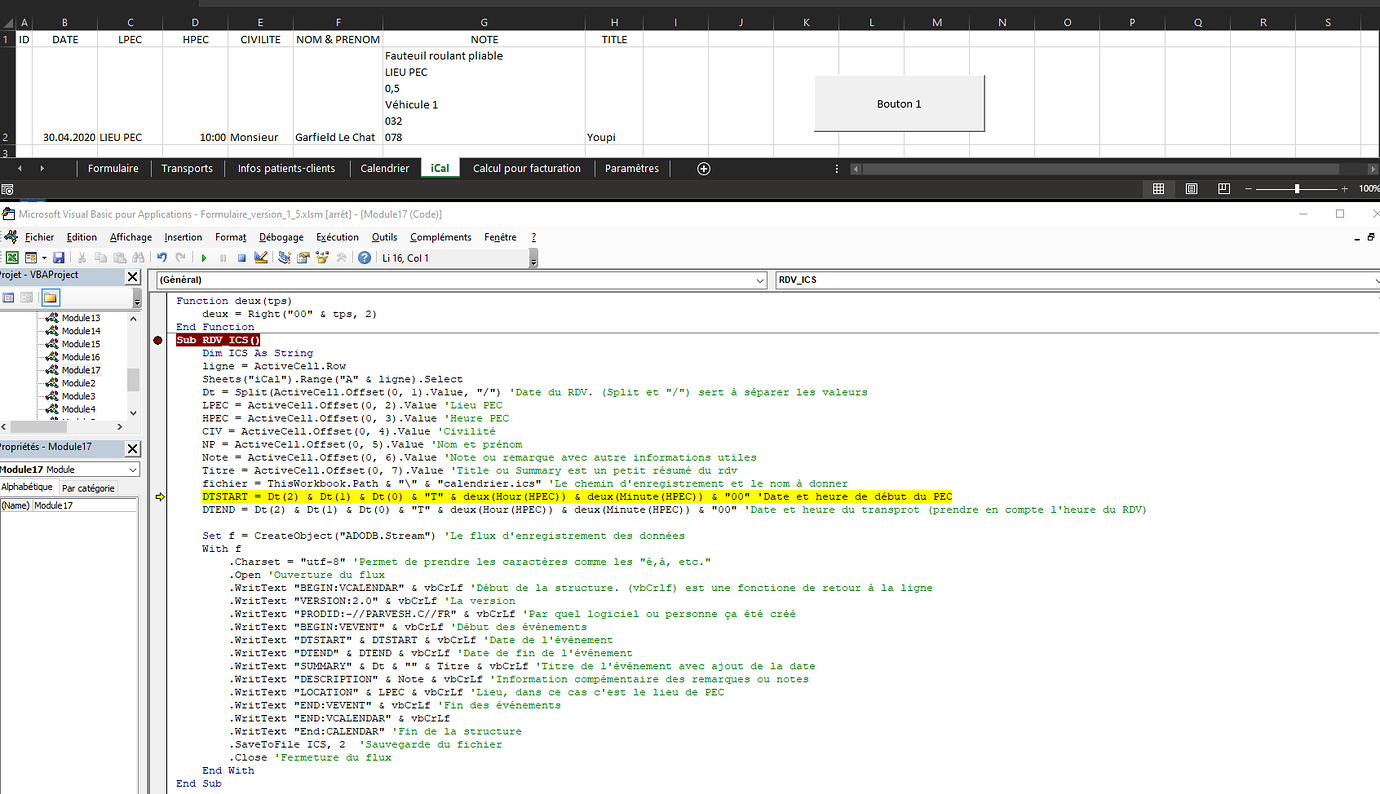Click the breakpoint dot beside Sub RDV_ICS

[158, 340]
